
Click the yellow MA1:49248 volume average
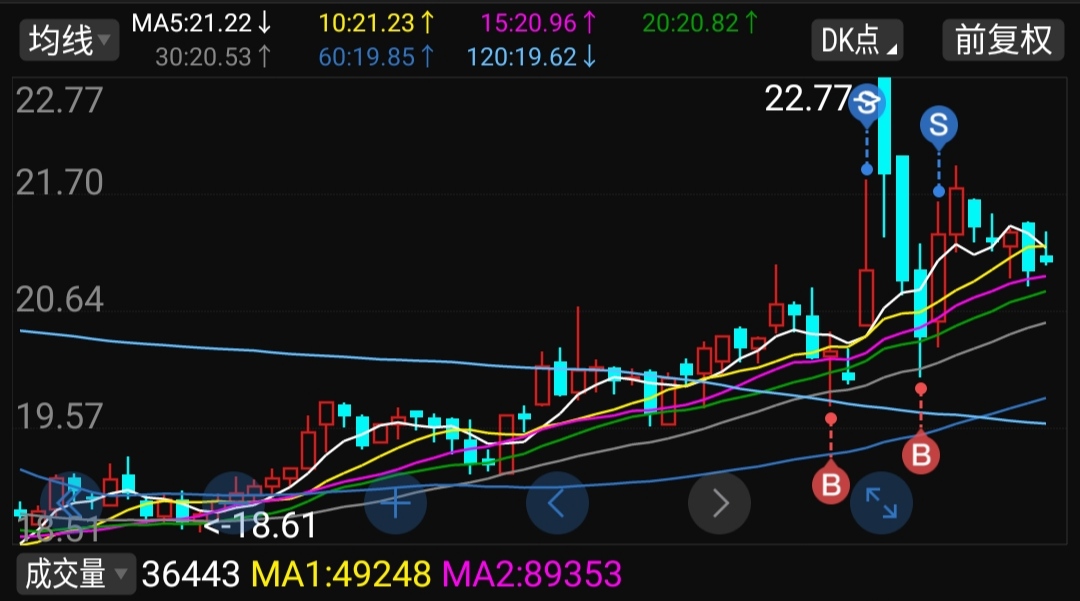click(341, 574)
